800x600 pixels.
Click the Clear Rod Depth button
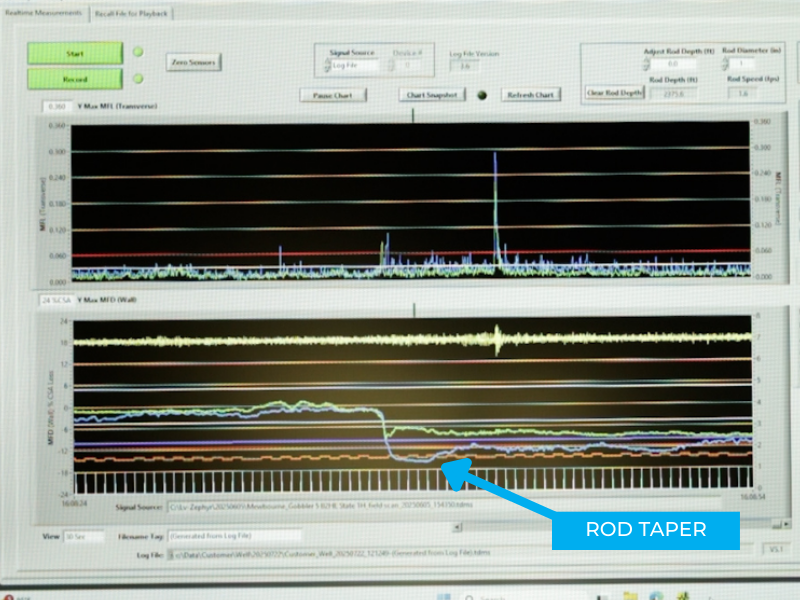pyautogui.click(x=615, y=92)
